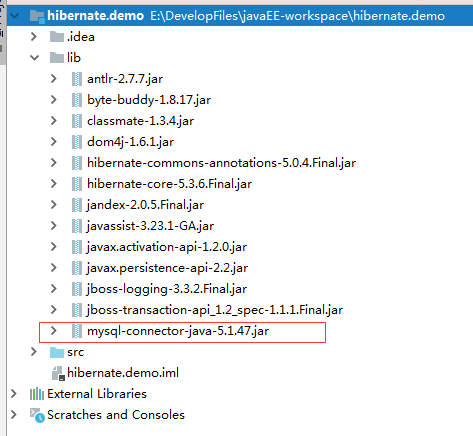Click the project path E:\DevelopFiles\javaEE-workspace text
Image resolution: width=473 pixels, height=436 pixels.
(x=297, y=16)
